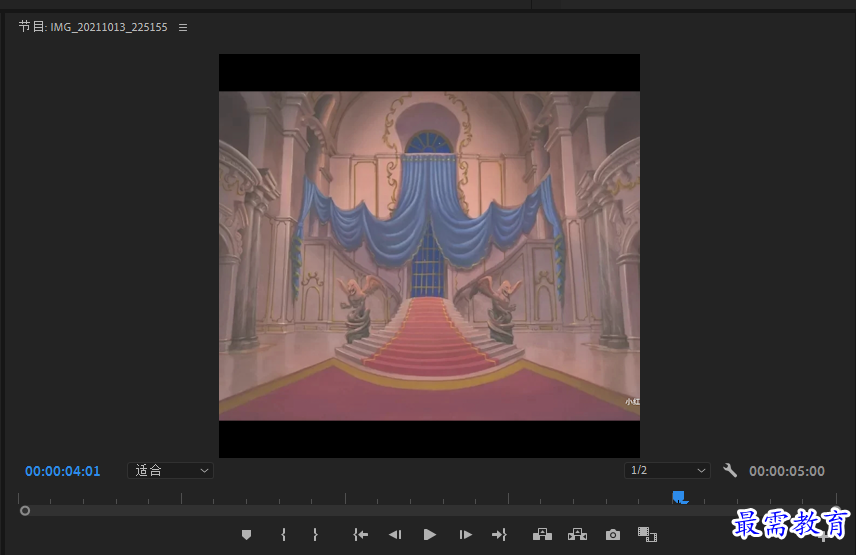Open the 1/2 playback resolution dropdown
The width and height of the screenshot is (856, 555).
click(x=667, y=470)
